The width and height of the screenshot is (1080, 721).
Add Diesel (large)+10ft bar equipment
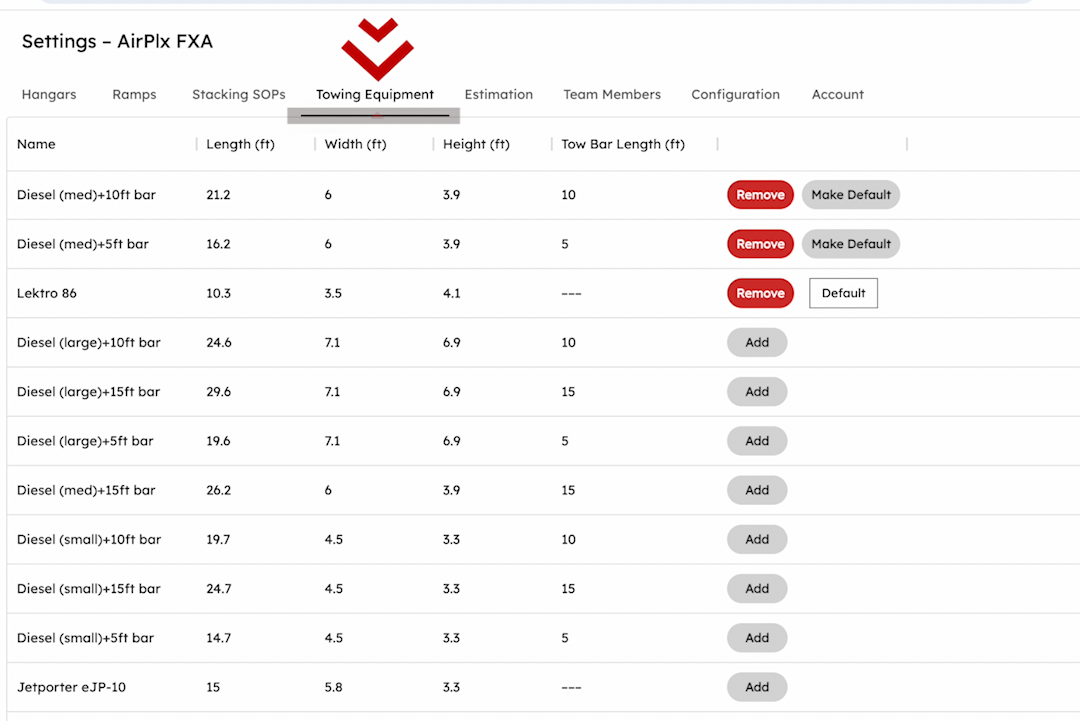[757, 342]
